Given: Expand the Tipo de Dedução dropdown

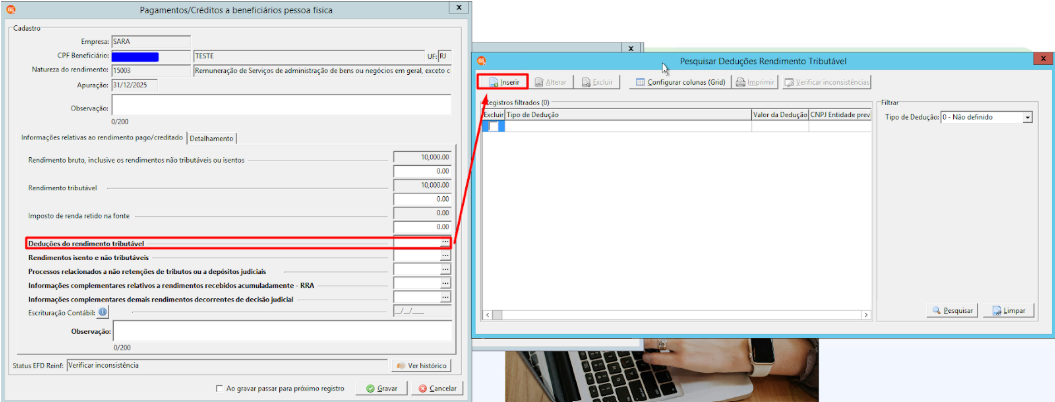Looking at the screenshot, I should point(1027,117).
